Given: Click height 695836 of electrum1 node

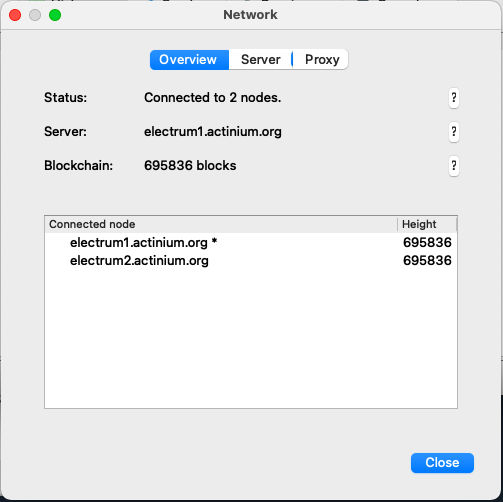Looking at the screenshot, I should click(427, 242).
